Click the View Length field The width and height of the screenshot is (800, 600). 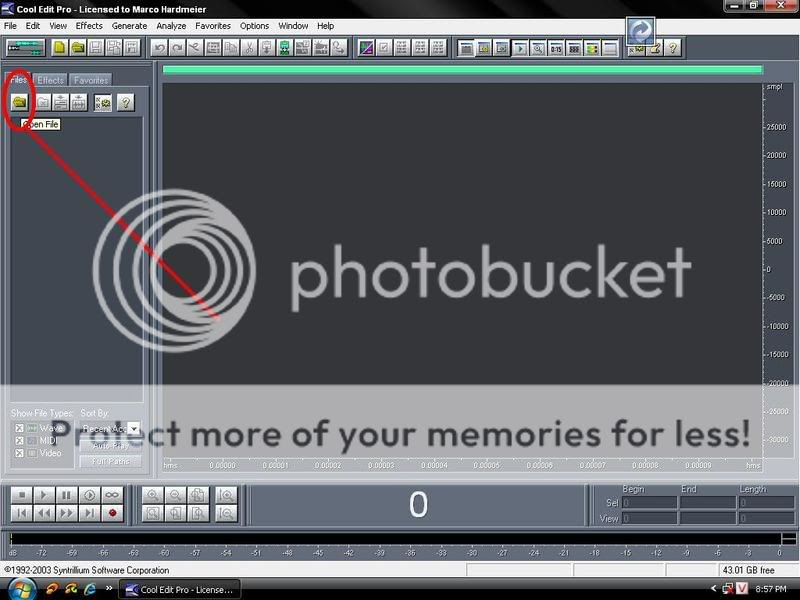pyautogui.click(x=766, y=518)
